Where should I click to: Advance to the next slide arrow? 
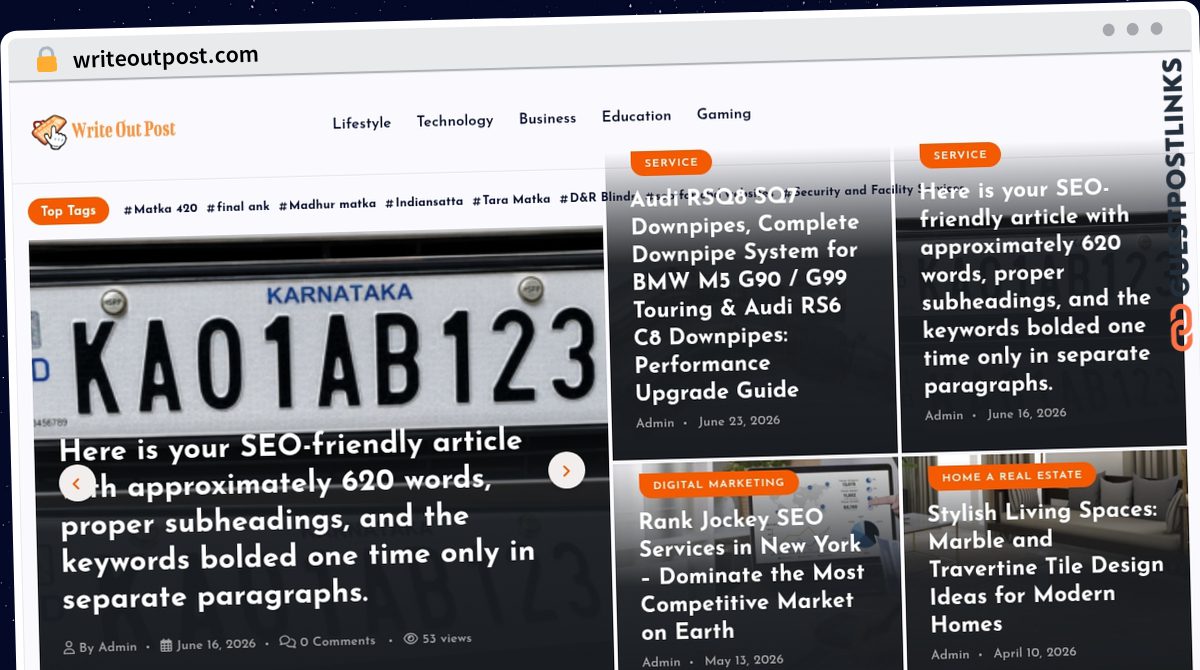coord(567,470)
